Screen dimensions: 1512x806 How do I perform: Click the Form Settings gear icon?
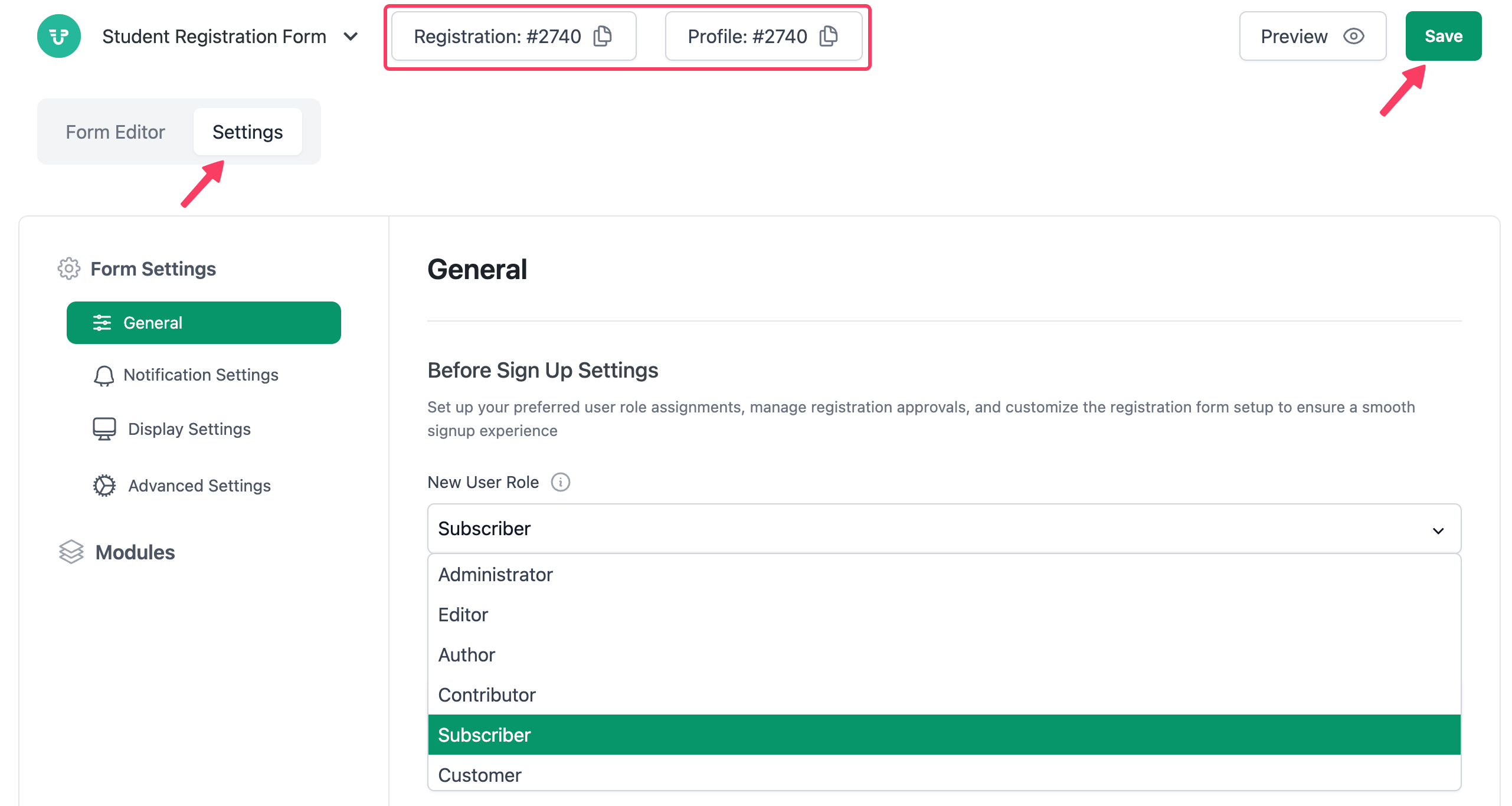click(69, 268)
